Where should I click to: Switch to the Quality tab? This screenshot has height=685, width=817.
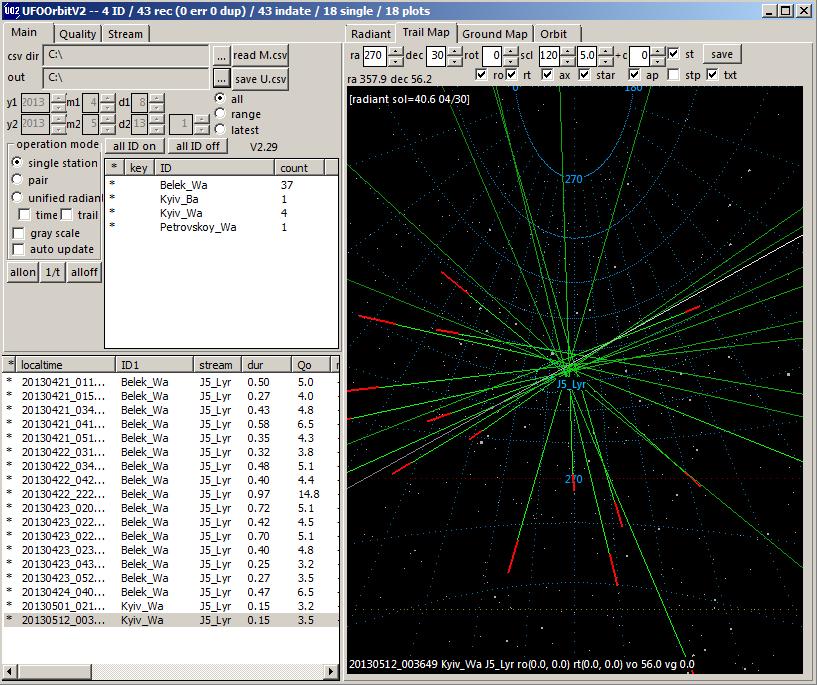pos(77,34)
